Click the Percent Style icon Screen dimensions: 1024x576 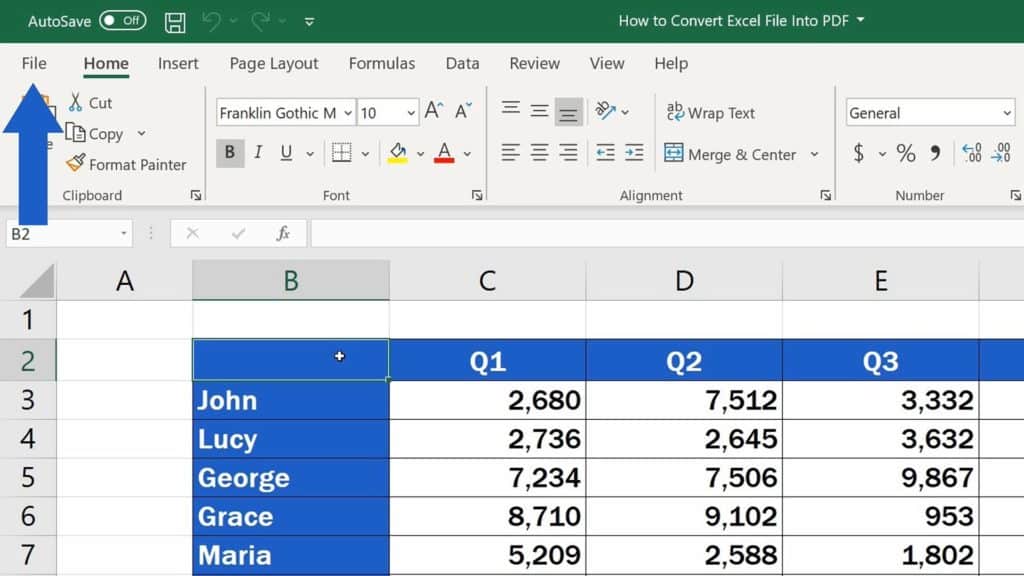(x=905, y=153)
